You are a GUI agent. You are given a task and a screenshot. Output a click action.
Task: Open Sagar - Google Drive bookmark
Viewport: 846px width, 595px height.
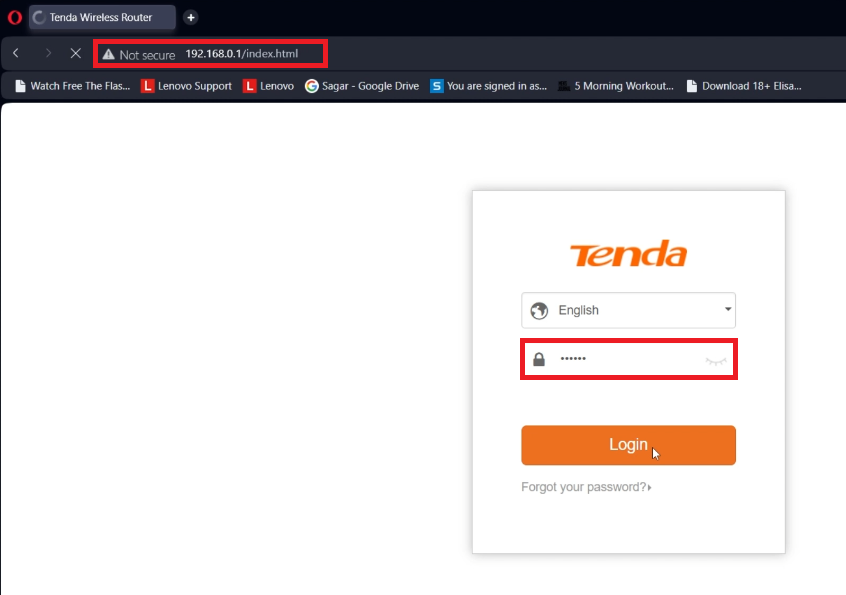362,86
